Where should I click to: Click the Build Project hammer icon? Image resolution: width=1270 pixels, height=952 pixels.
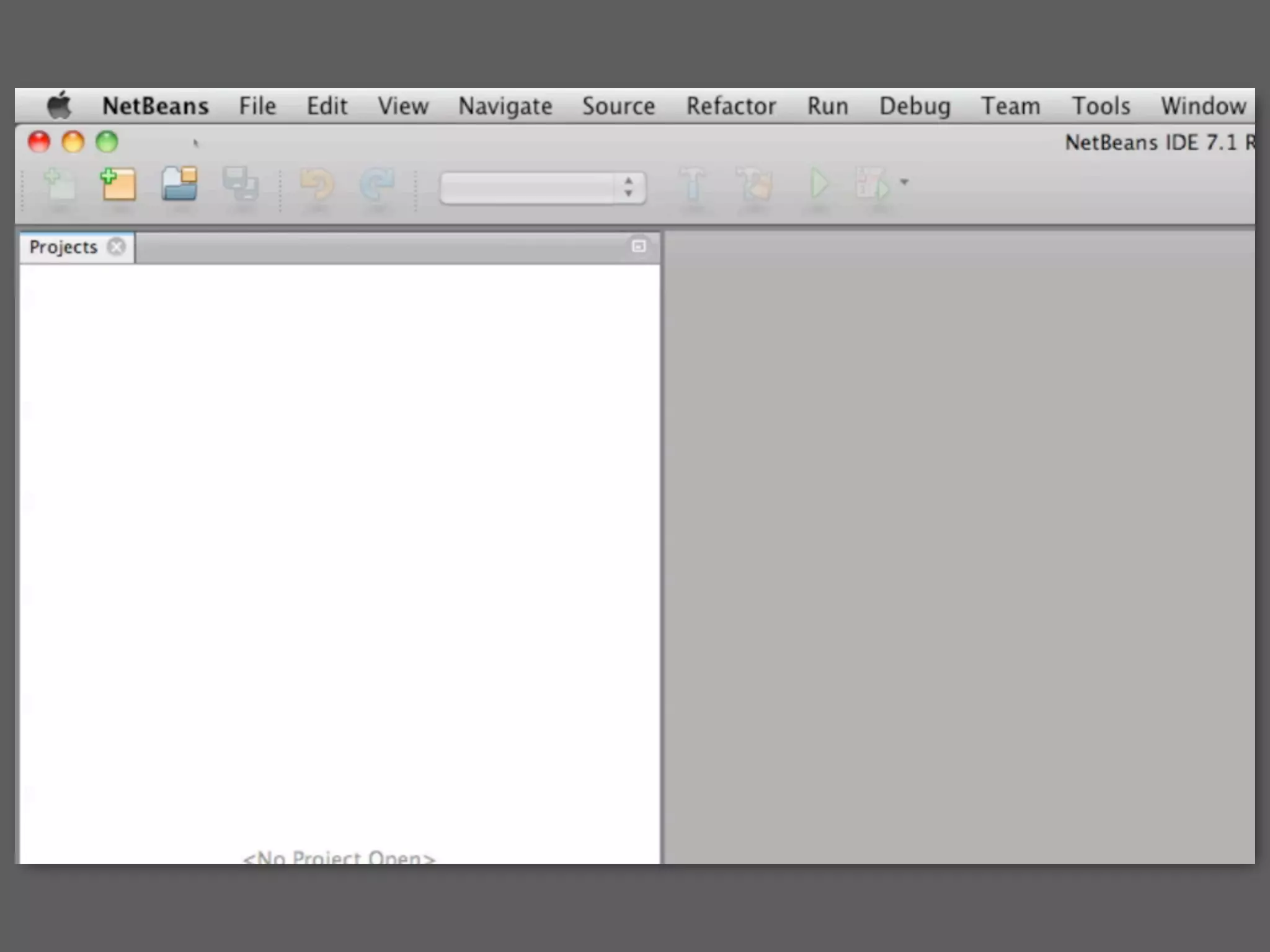[692, 184]
